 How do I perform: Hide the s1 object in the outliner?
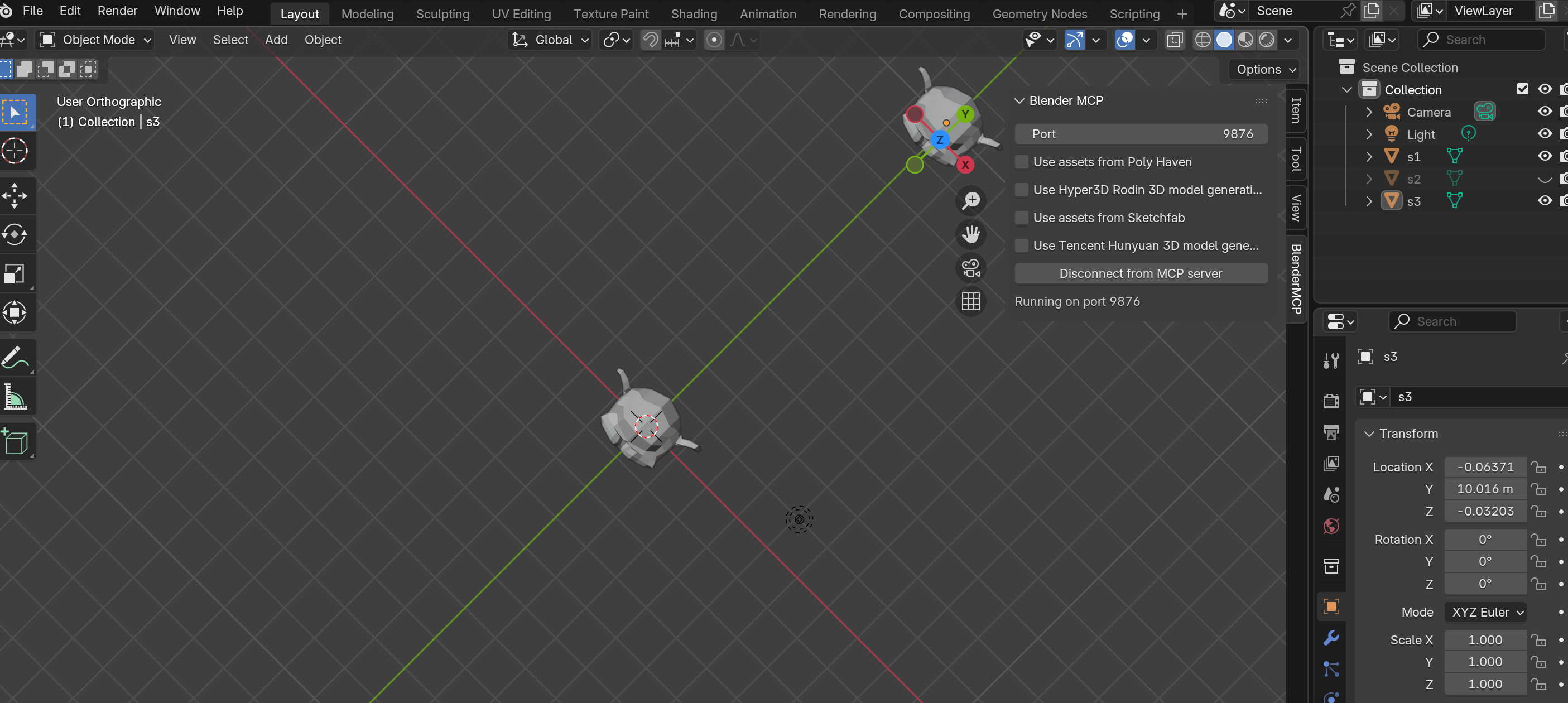point(1545,156)
